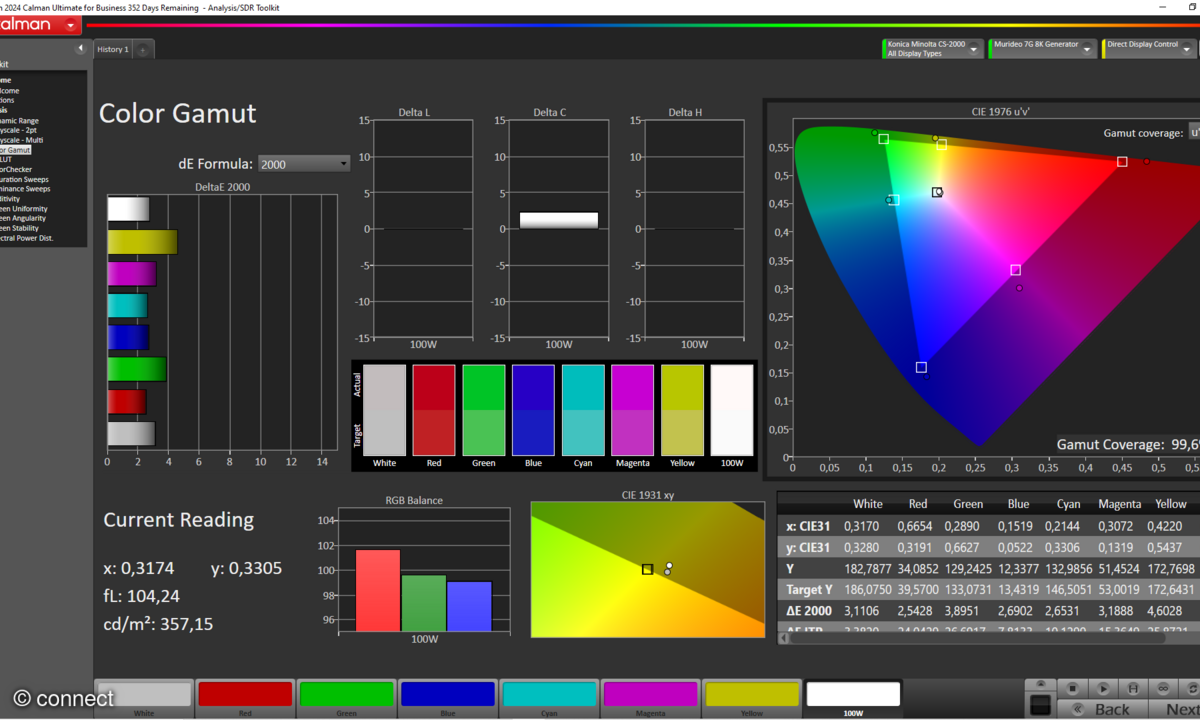
Task: Click the dark pattern preview square
Action: (1041, 705)
